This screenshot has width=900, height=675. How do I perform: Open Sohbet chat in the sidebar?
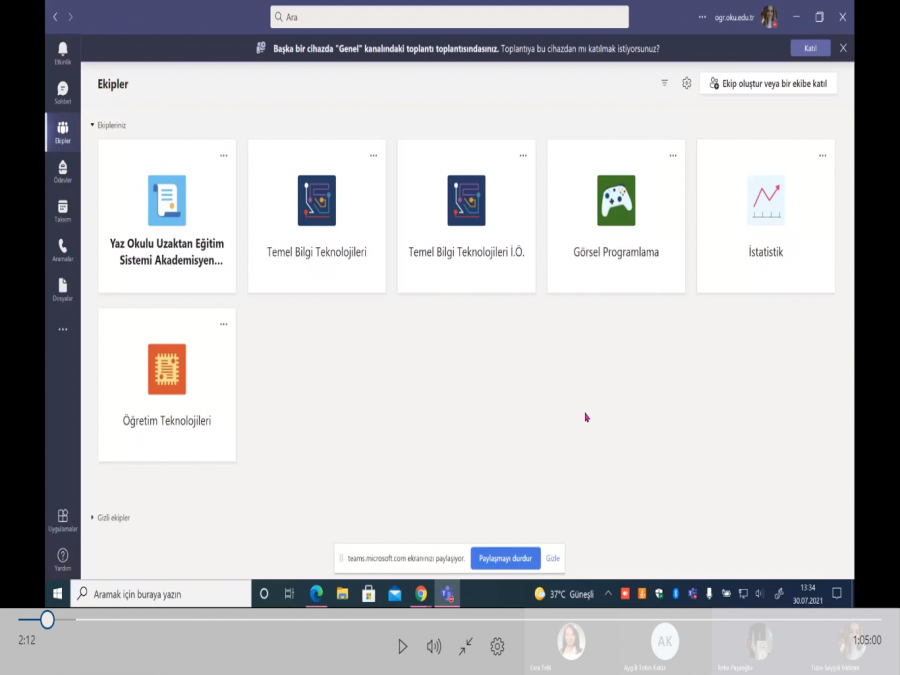63,92
